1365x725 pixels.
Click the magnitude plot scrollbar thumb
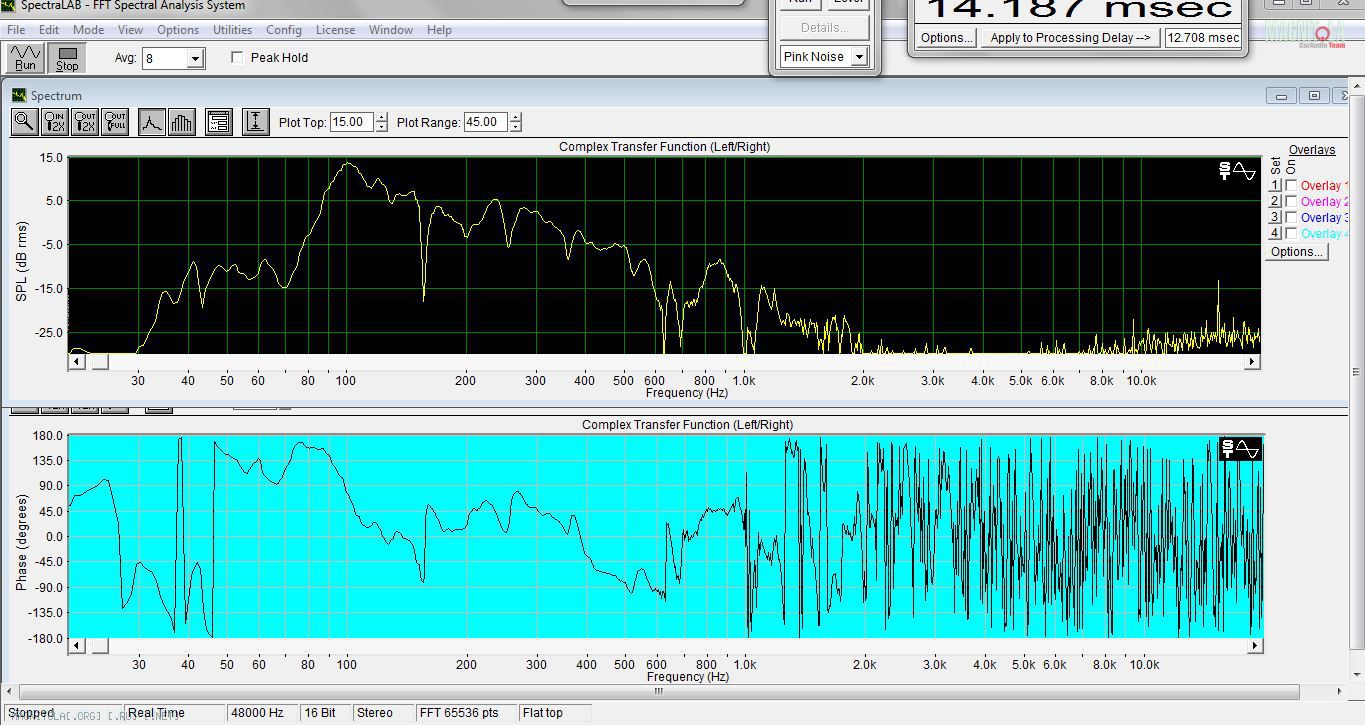[99, 362]
